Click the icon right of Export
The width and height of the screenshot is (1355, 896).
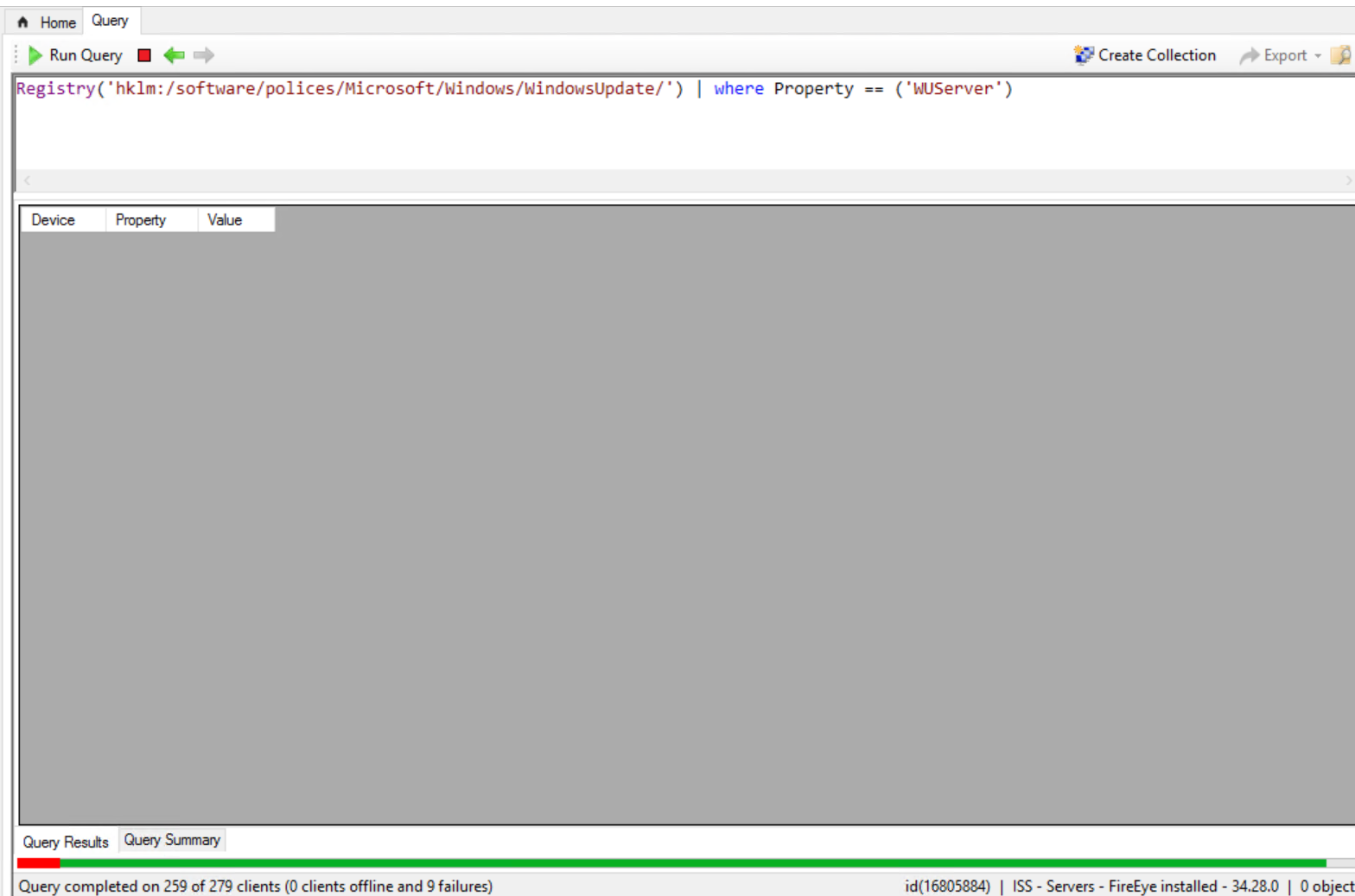[x=1341, y=55]
